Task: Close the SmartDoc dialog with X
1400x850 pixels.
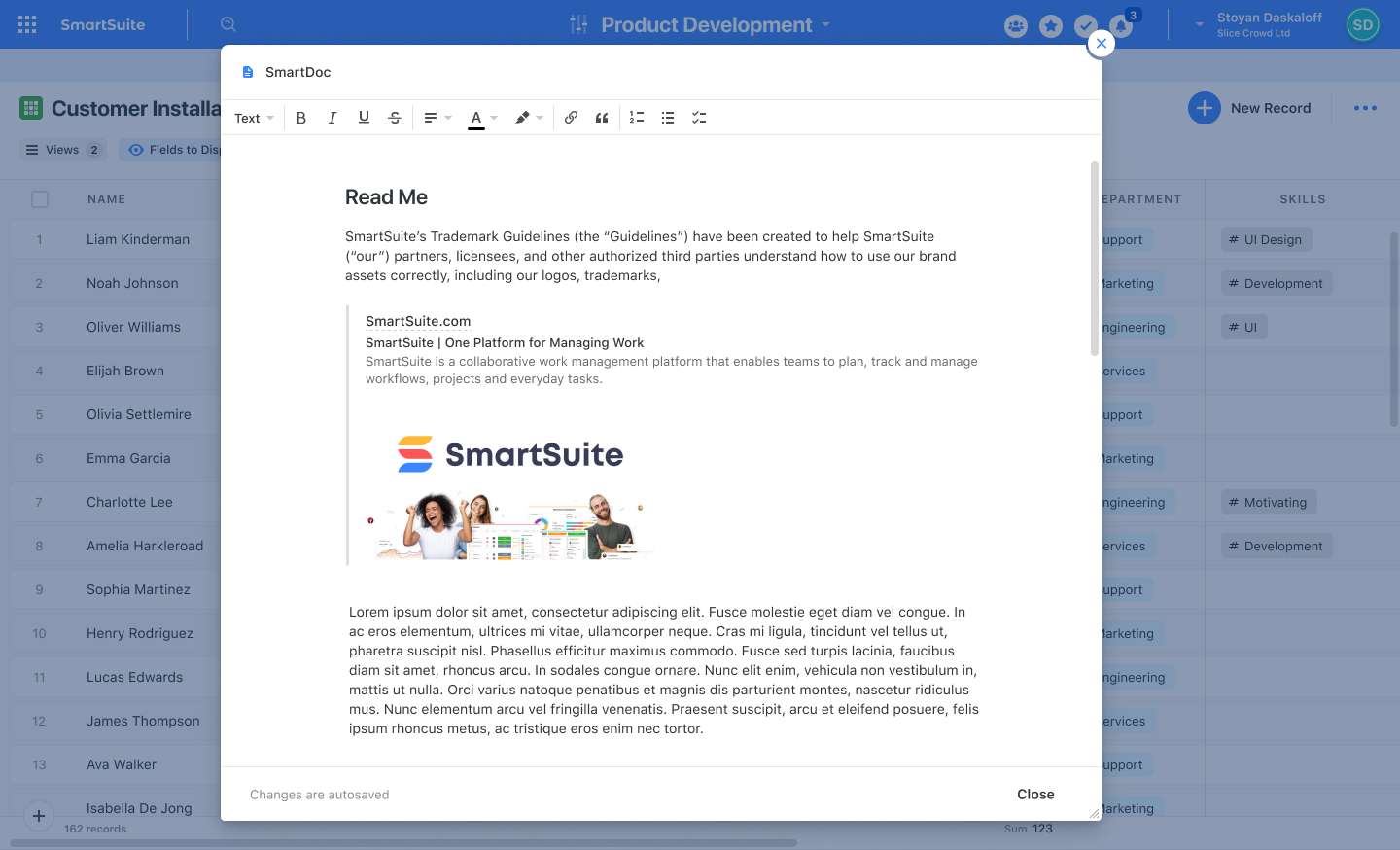Action: (x=1101, y=43)
